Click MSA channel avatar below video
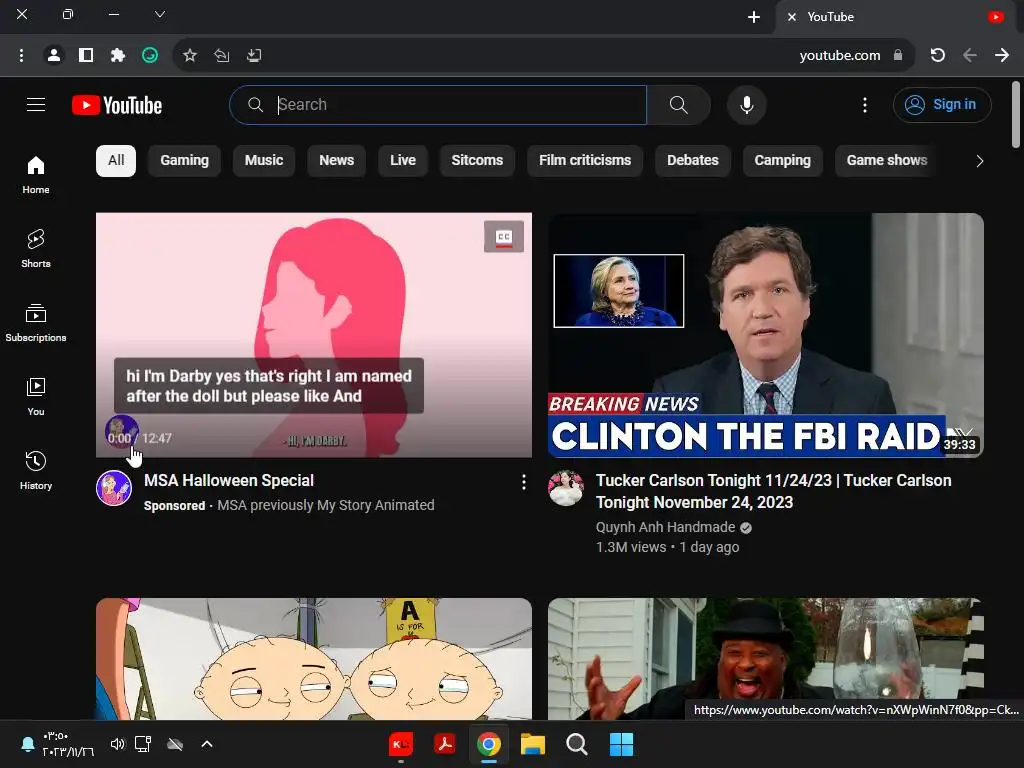 (x=114, y=488)
